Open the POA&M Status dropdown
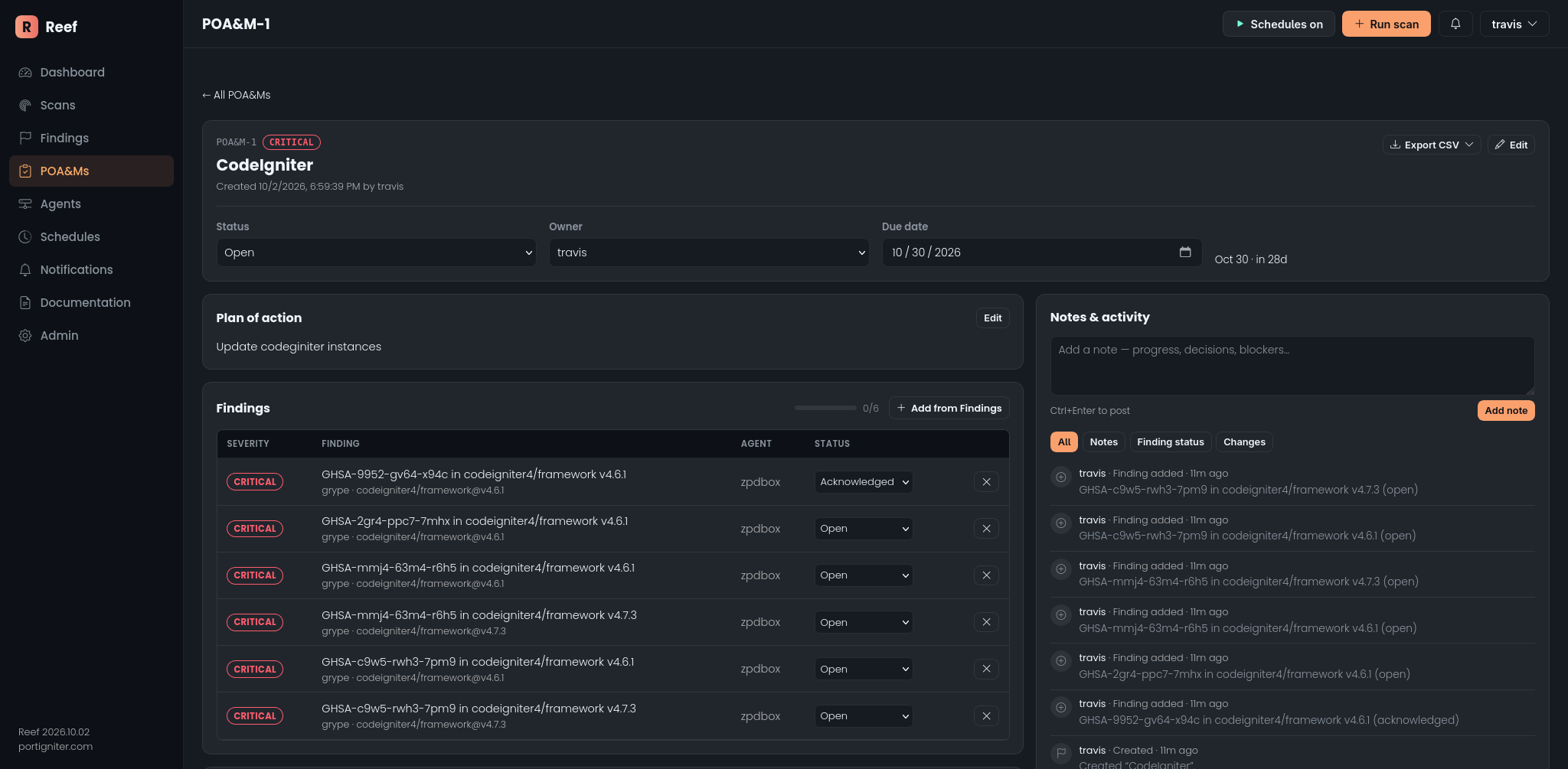The image size is (1568, 769). pos(377,253)
